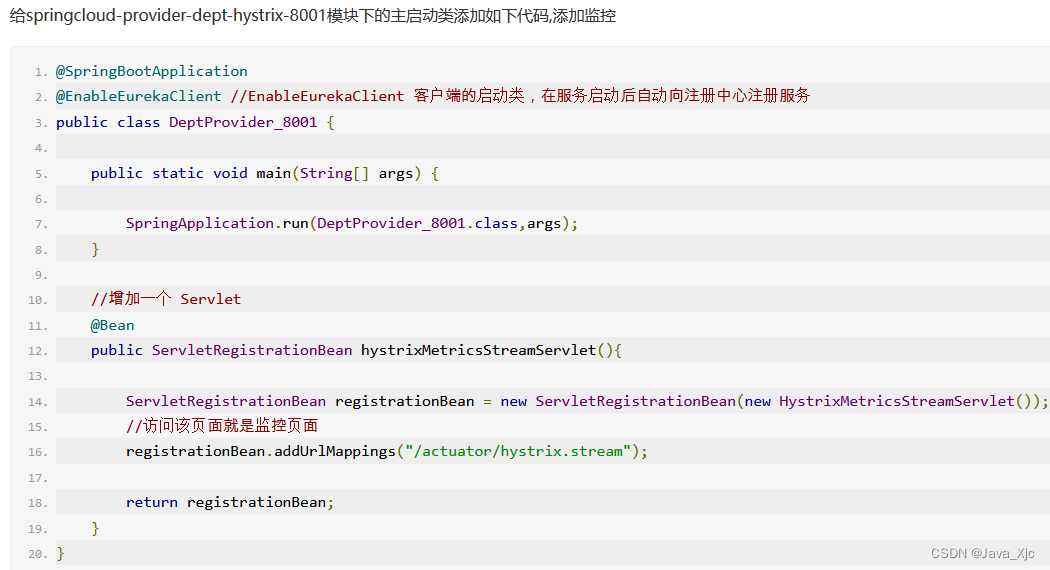
Task: Click 'DeptProvider_8001.class,args' on line 7
Action: coord(439,224)
